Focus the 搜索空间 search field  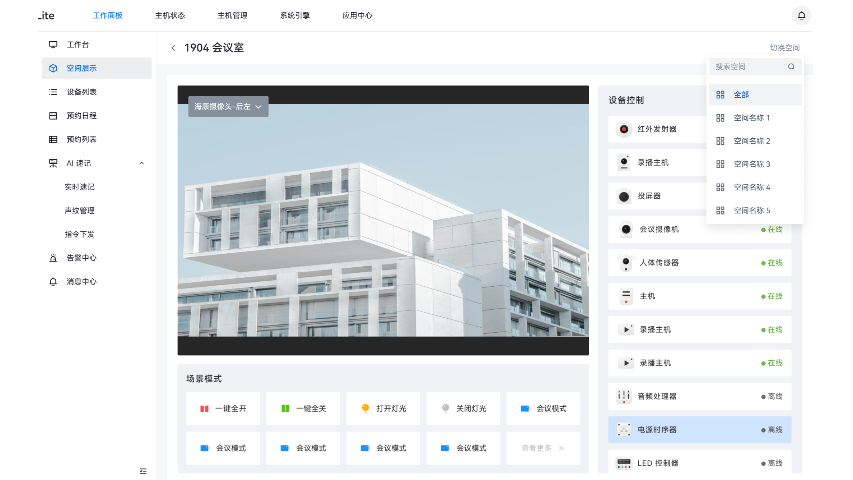point(755,66)
